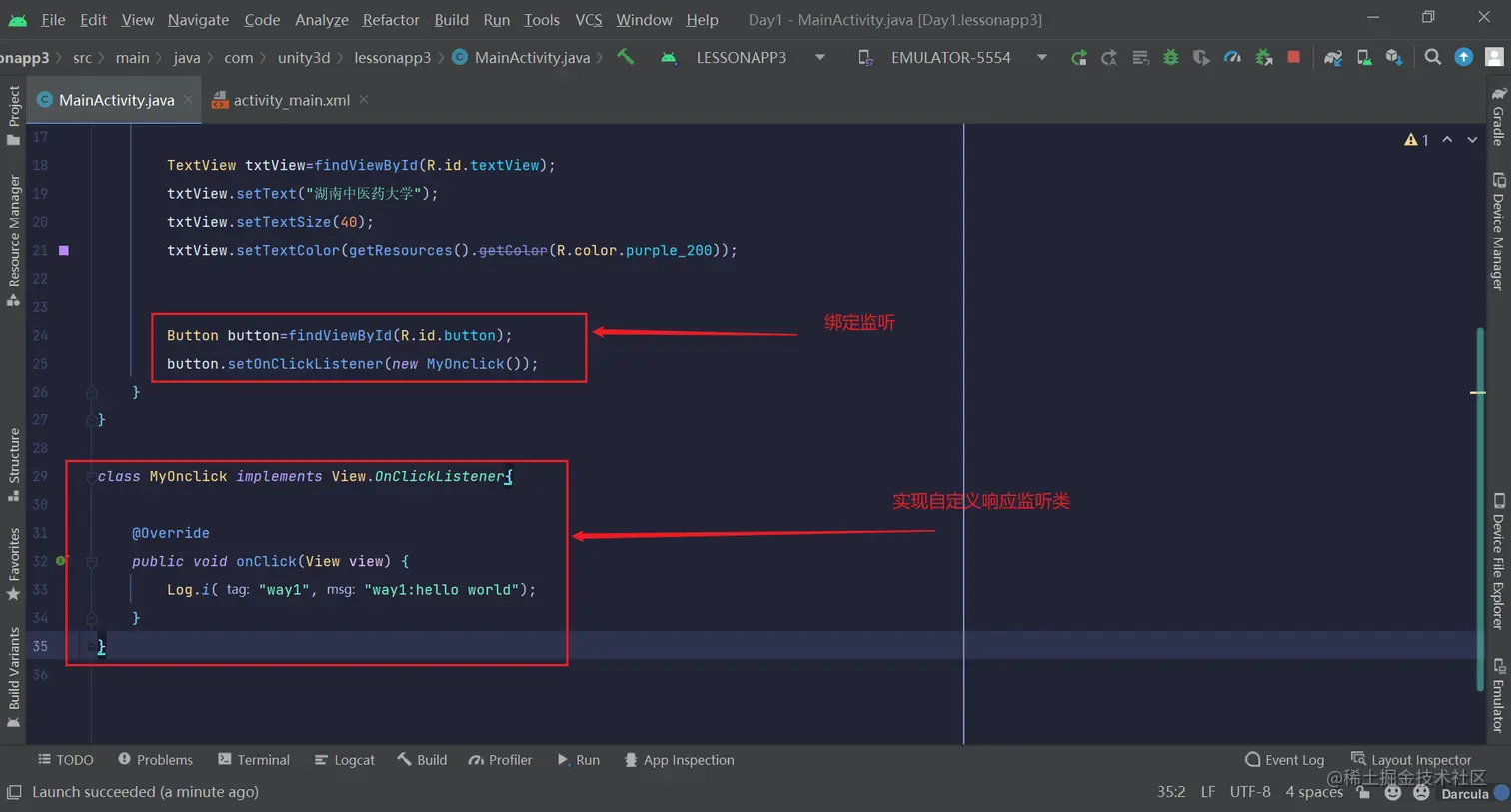Toggle the Emulator side panel
Viewport: 1511px width, 812px height.
(x=1498, y=695)
